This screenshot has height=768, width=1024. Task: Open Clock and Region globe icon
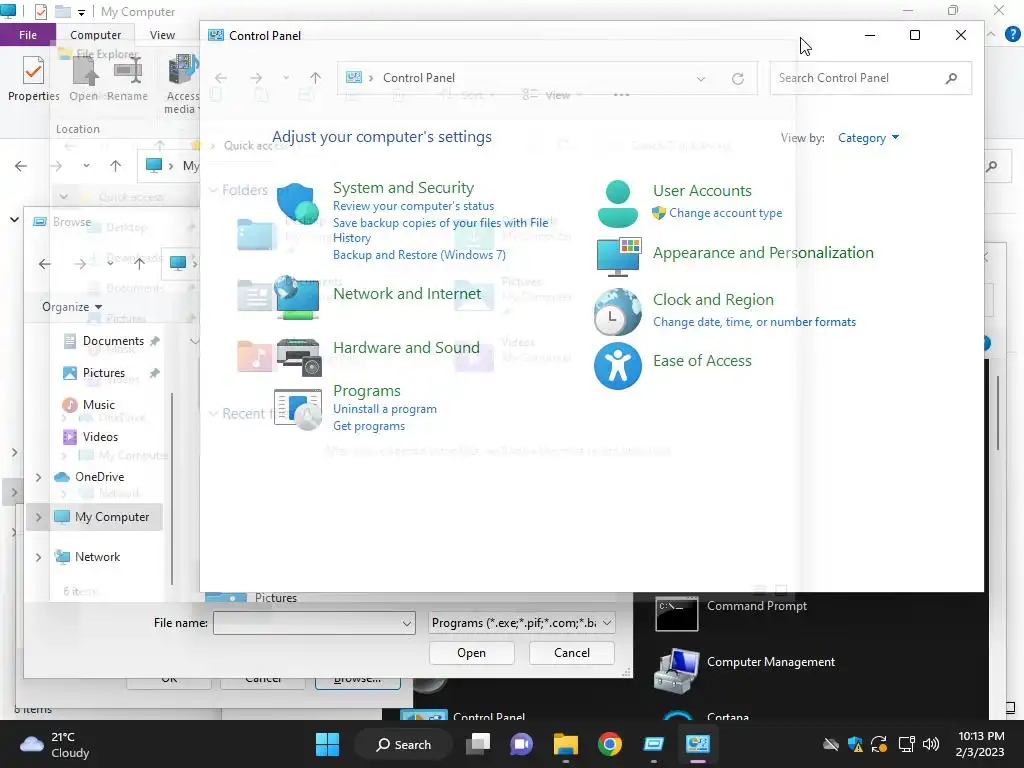pos(617,312)
